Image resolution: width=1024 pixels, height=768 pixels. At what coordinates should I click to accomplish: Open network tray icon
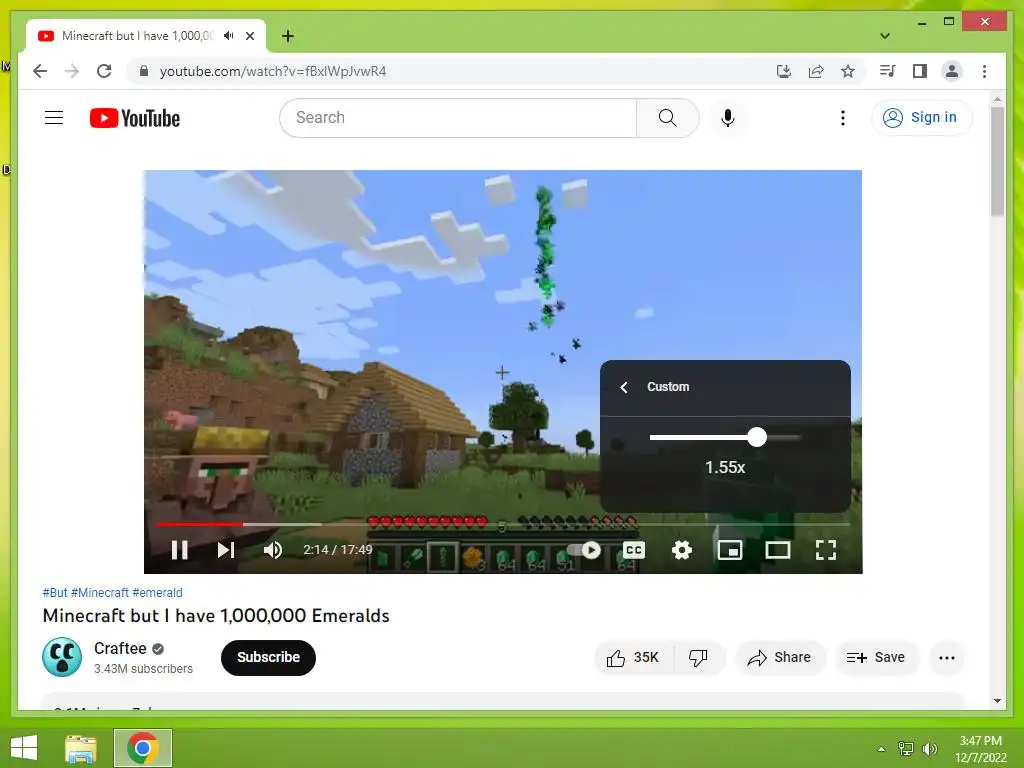pyautogui.click(x=906, y=749)
